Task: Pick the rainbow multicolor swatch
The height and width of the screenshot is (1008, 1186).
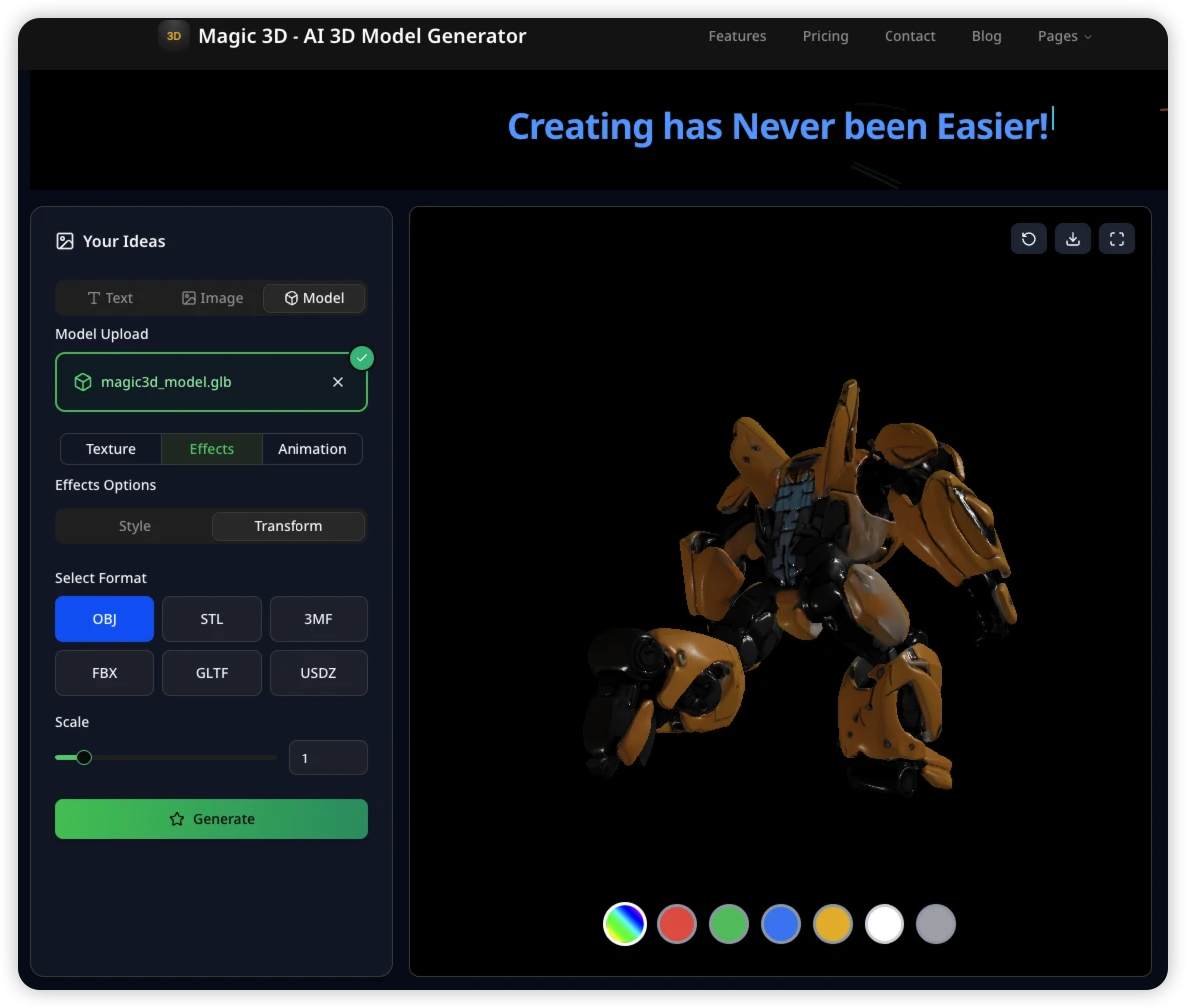Action: pos(625,924)
